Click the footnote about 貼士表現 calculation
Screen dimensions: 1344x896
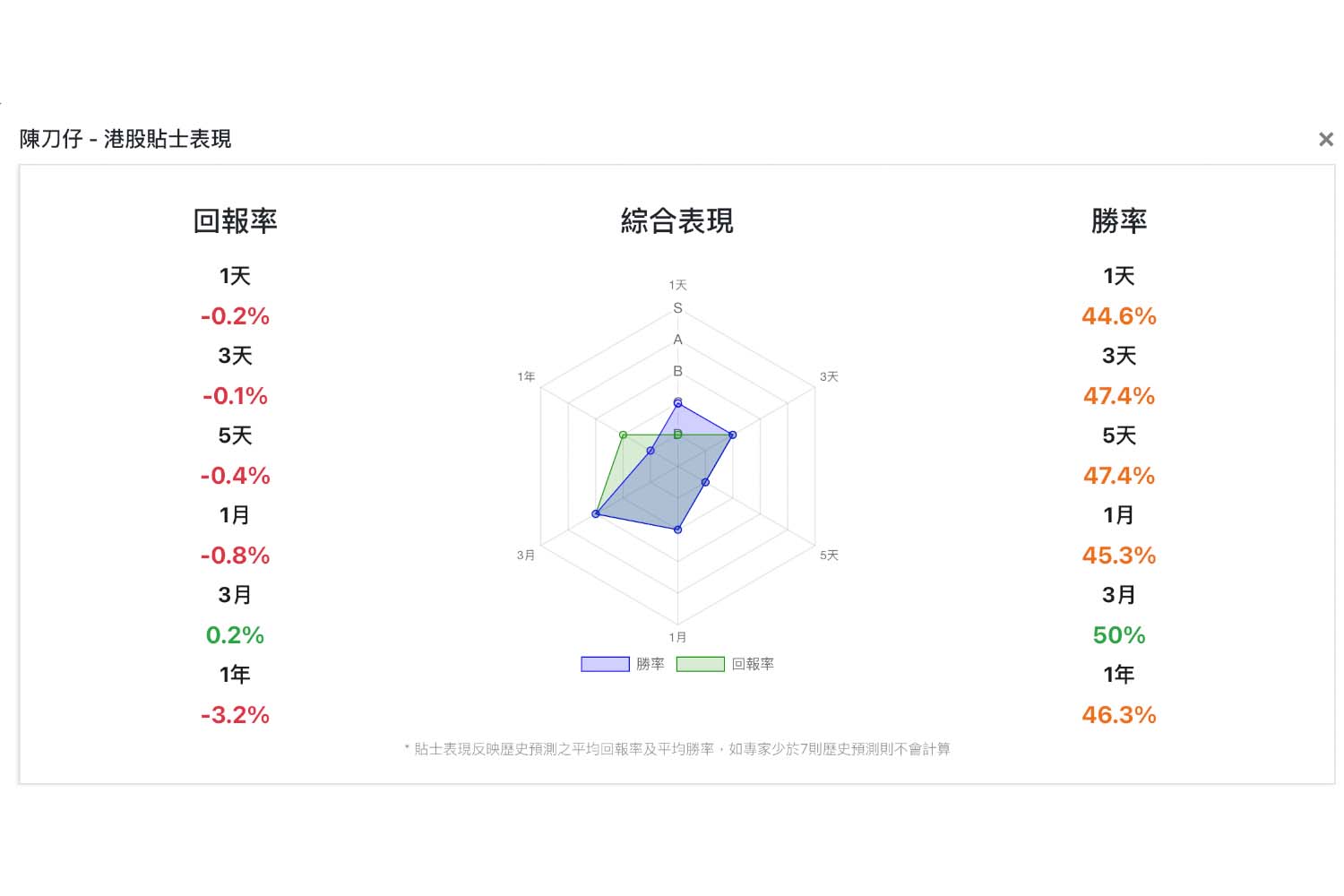(677, 749)
